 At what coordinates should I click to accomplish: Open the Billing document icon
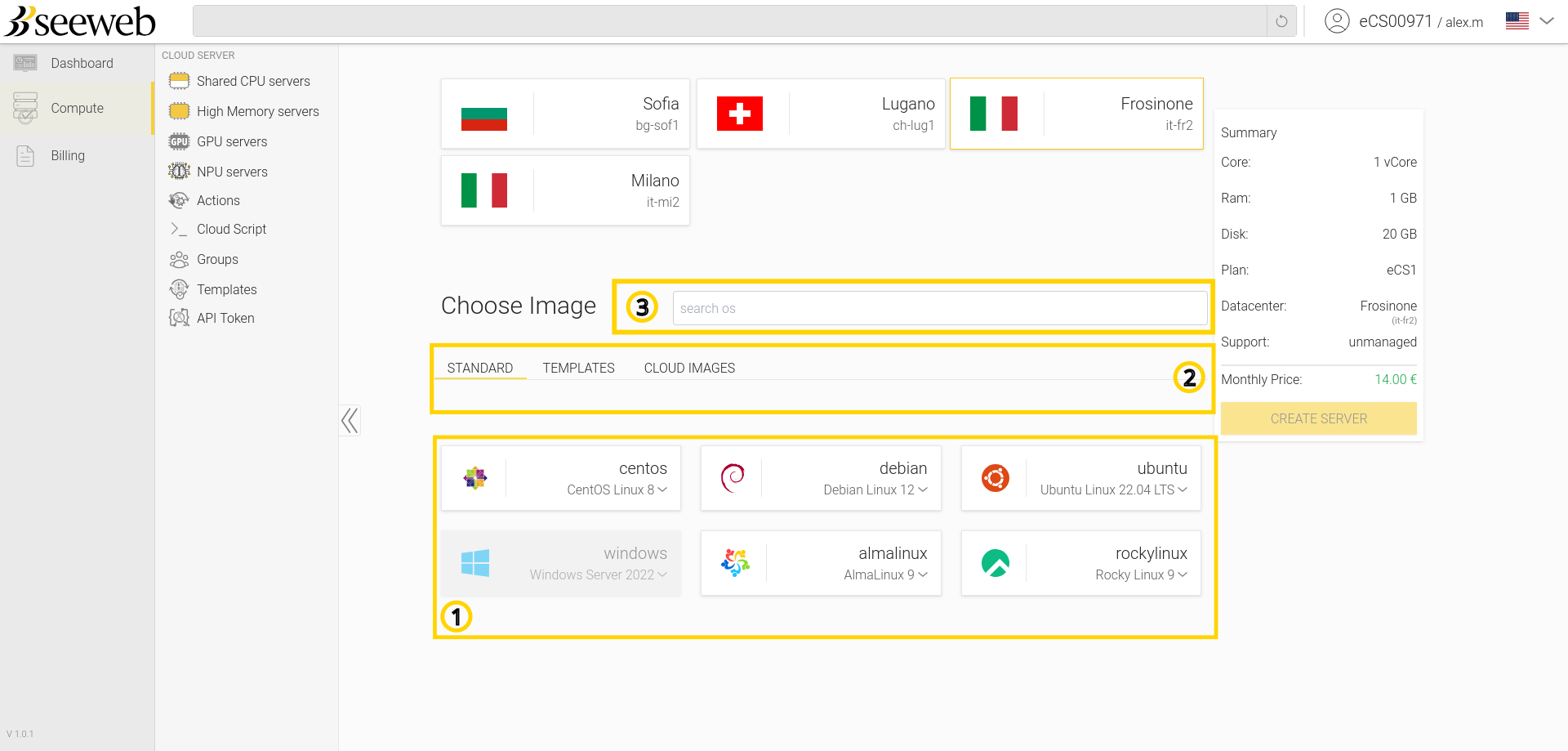click(x=25, y=155)
